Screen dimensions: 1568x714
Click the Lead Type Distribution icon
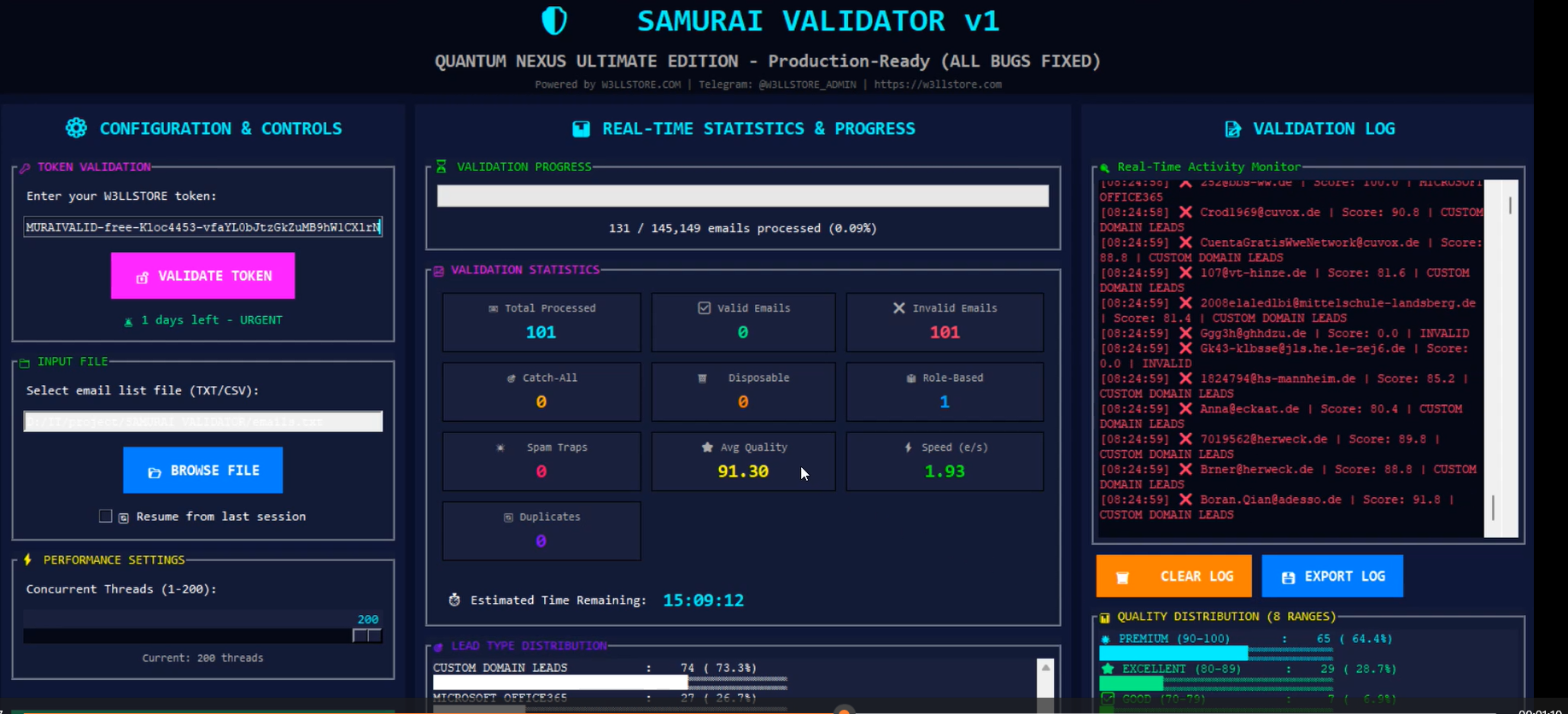pos(438,647)
